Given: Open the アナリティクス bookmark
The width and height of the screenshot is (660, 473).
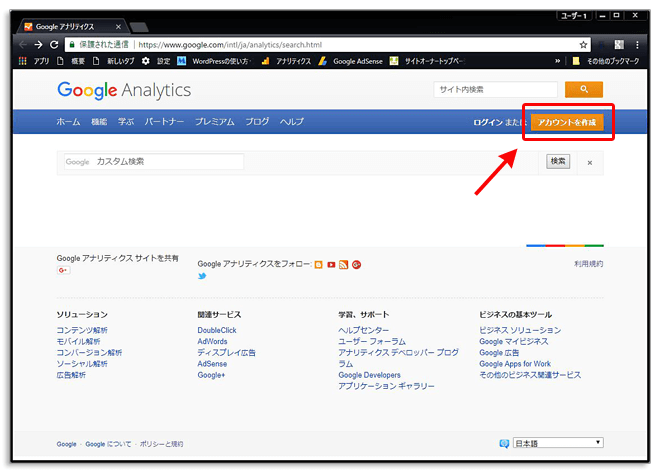Looking at the screenshot, I should pyautogui.click(x=286, y=61).
